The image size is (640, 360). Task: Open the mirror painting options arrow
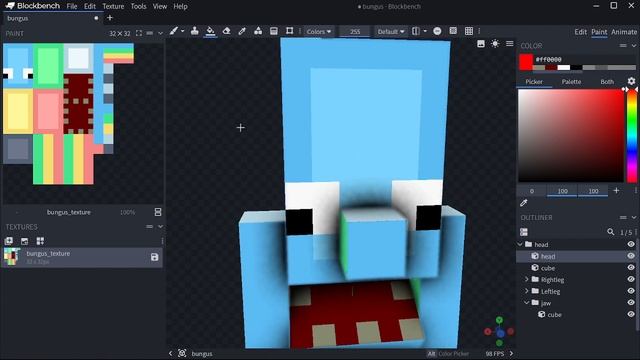(425, 31)
